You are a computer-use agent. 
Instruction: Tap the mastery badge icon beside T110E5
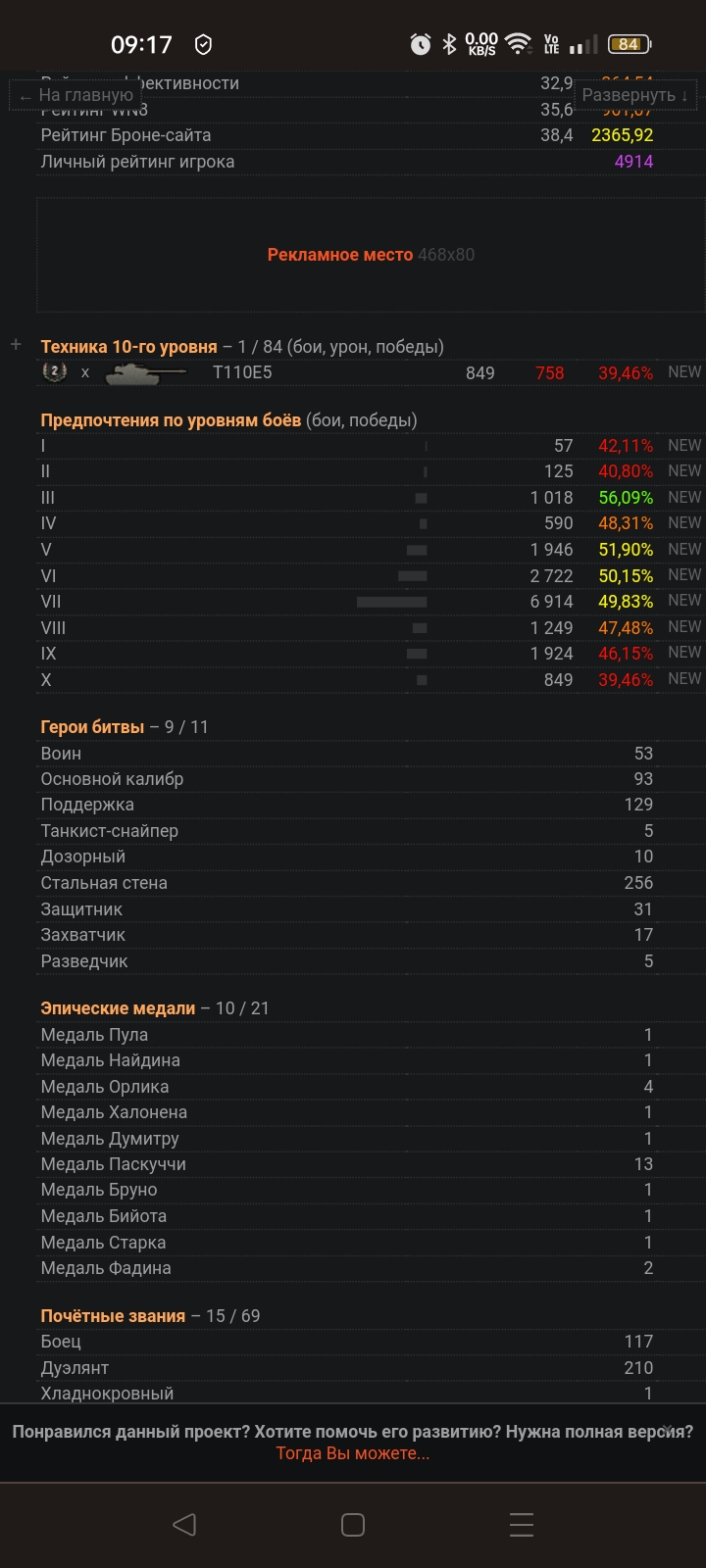[x=54, y=371]
